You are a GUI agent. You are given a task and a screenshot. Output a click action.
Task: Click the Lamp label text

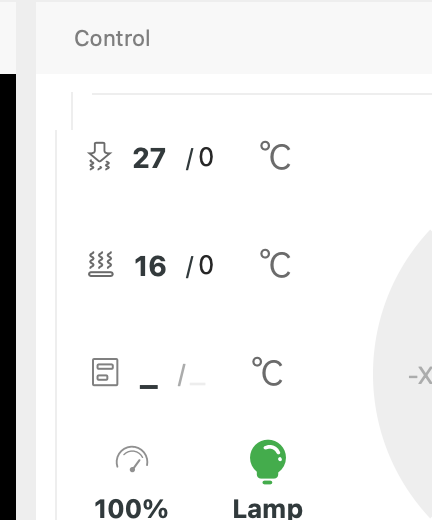[x=268, y=509]
